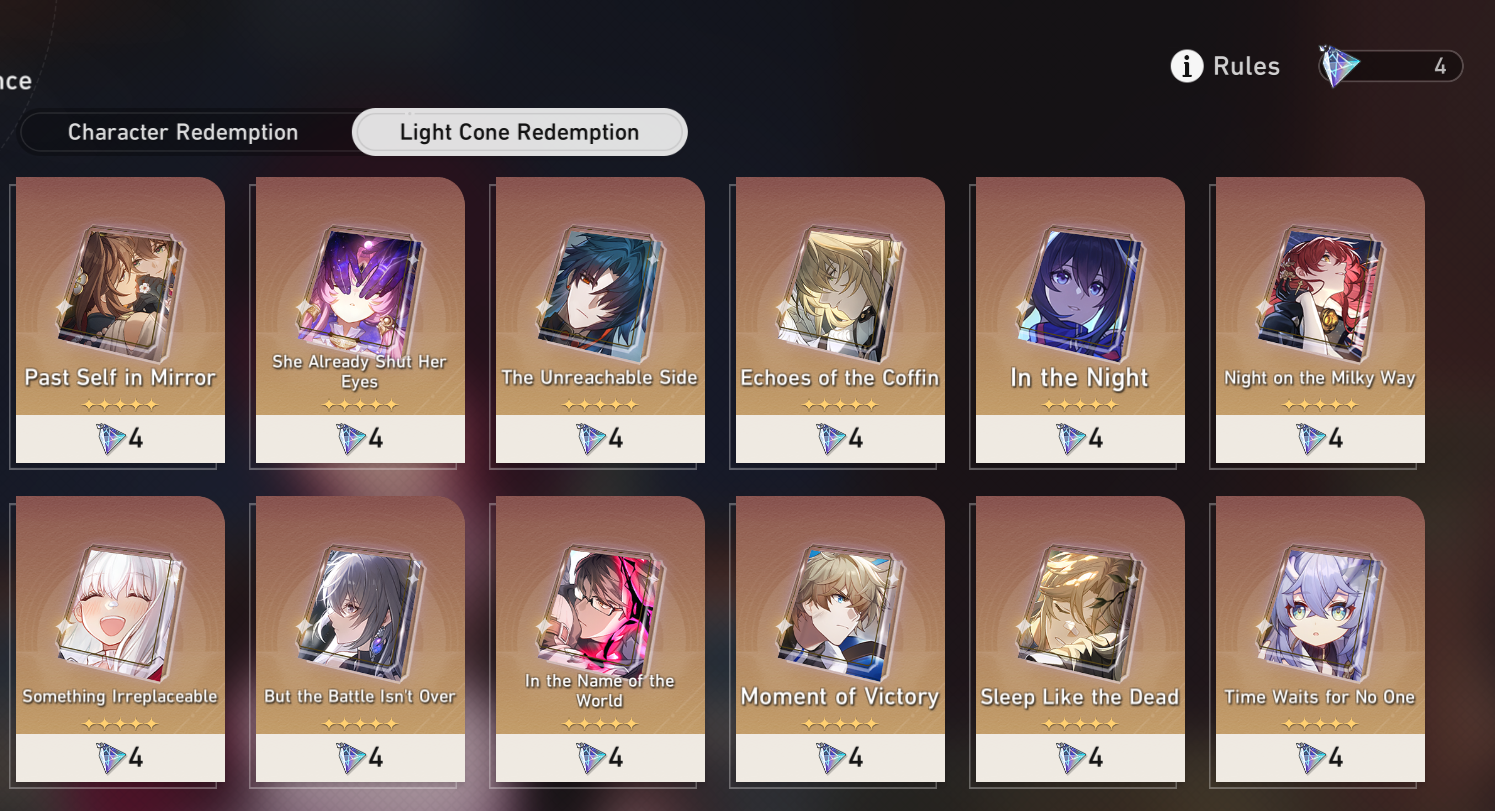This screenshot has height=811, width=1495.
Task: Select the Light Cone Redemption tab
Action: pos(519,132)
